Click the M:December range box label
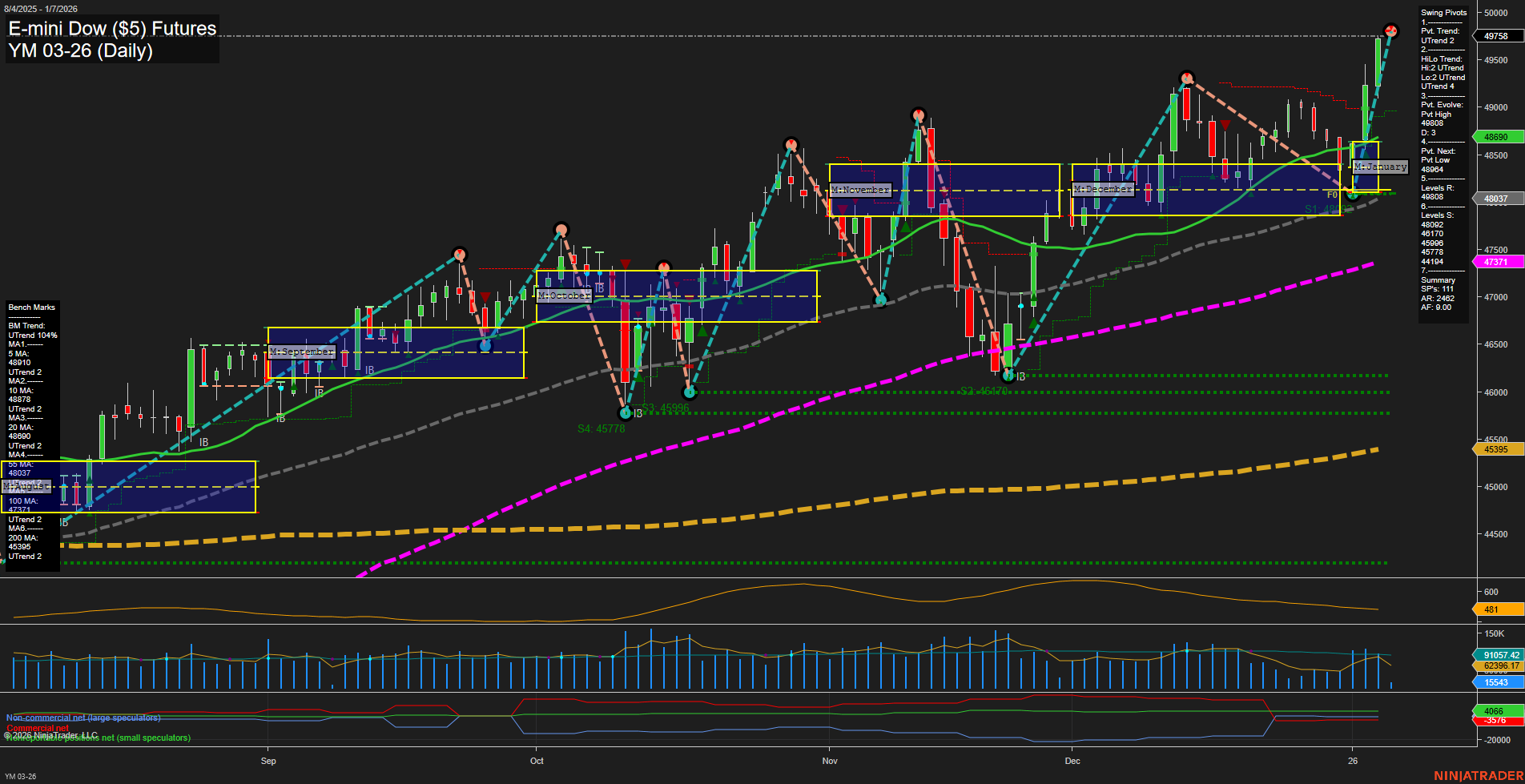Viewport: 1525px width, 784px height. click(1104, 189)
